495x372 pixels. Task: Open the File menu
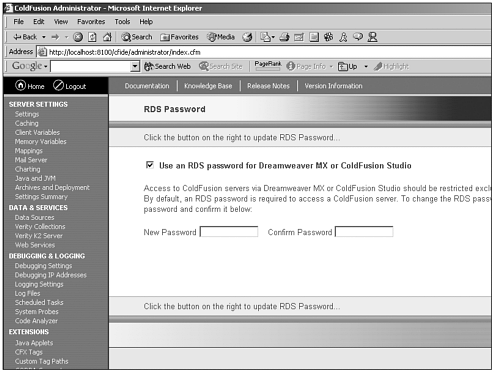18,22
